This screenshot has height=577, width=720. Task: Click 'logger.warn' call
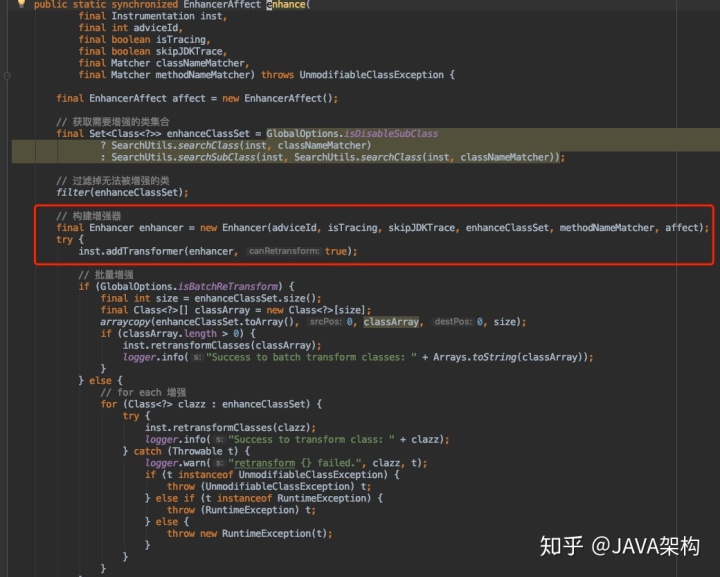pos(176,463)
